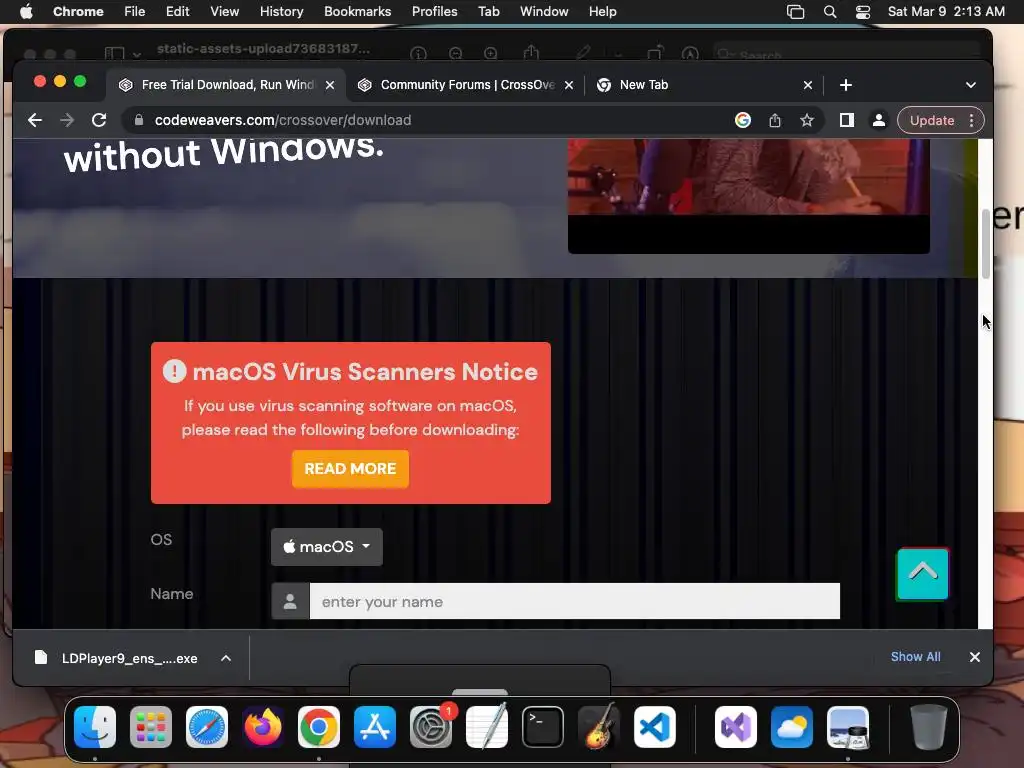Viewport: 1024px width, 768px height.
Task: Expand the LDPlayer9 download options chevron
Action: point(226,658)
